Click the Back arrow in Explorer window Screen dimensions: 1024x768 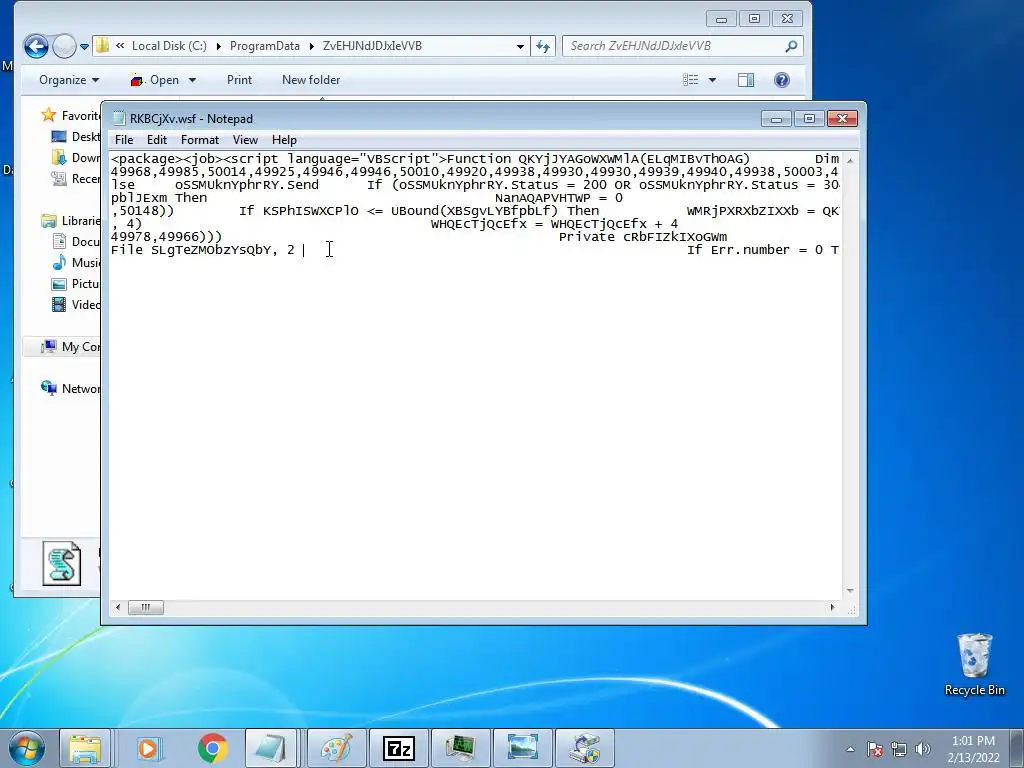pos(37,46)
